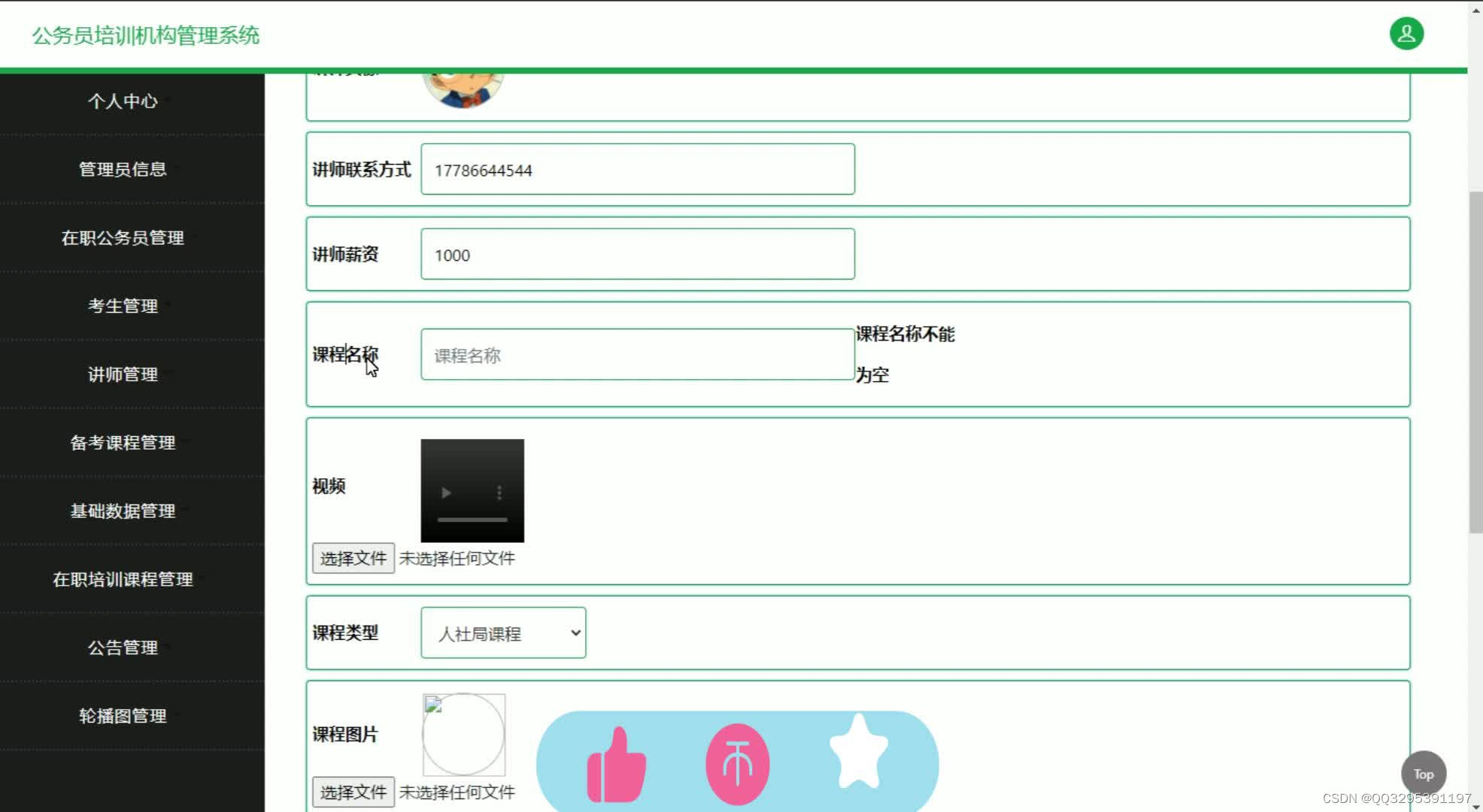1483x812 pixels.
Task: Click the 管理员信息 sidebar icon
Action: (x=122, y=168)
